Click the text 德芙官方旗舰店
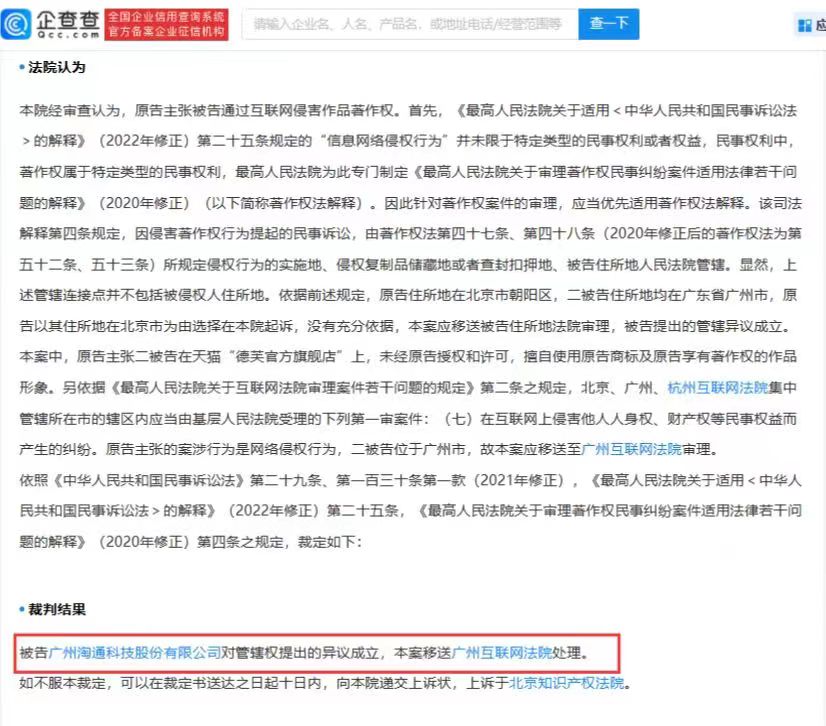The width and height of the screenshot is (826, 726). (x=286, y=357)
